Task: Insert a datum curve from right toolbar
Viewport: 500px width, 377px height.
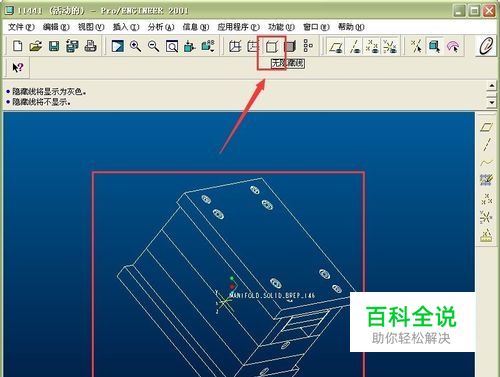Action: (487, 163)
